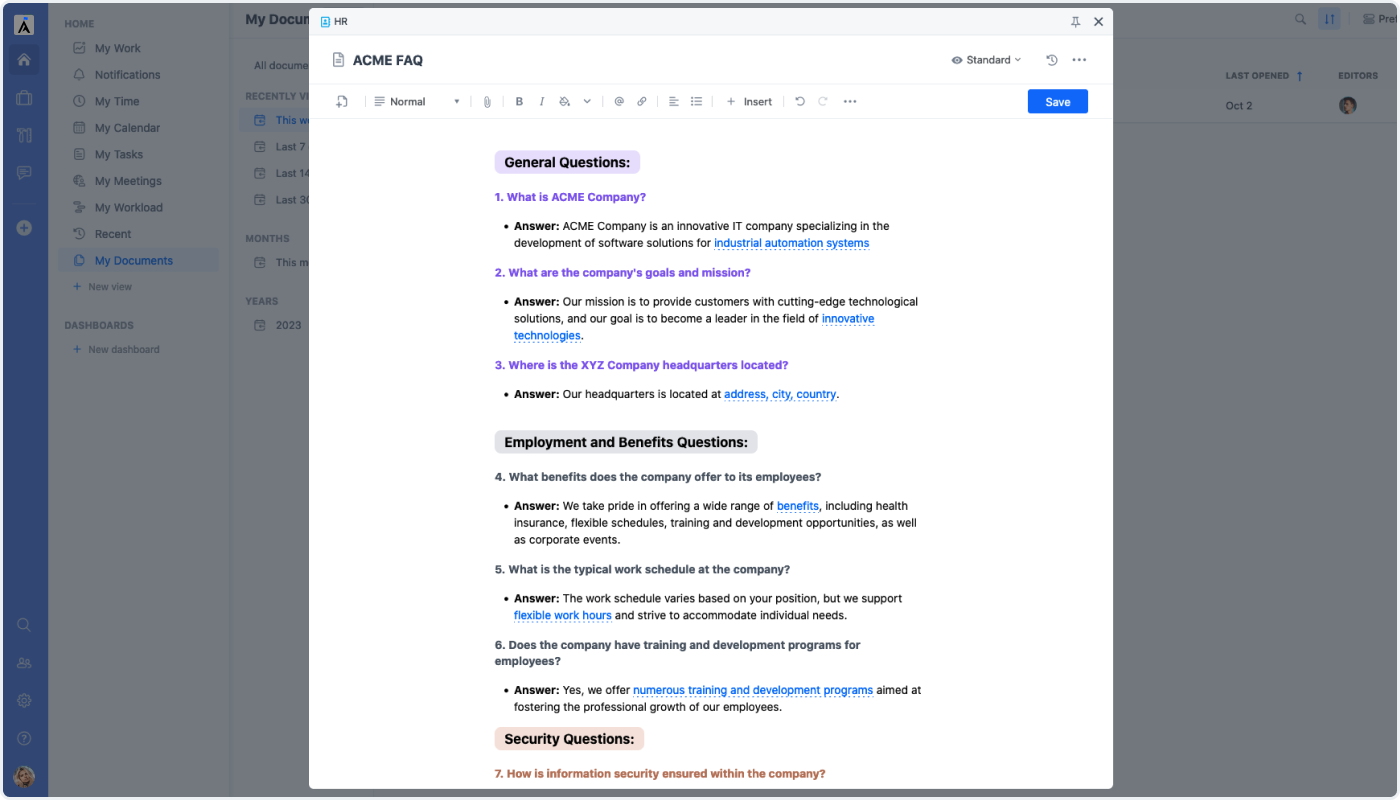Image resolution: width=1400 pixels, height=800 pixels.
Task: Click the people icon in left sidebar
Action: pyautogui.click(x=24, y=663)
